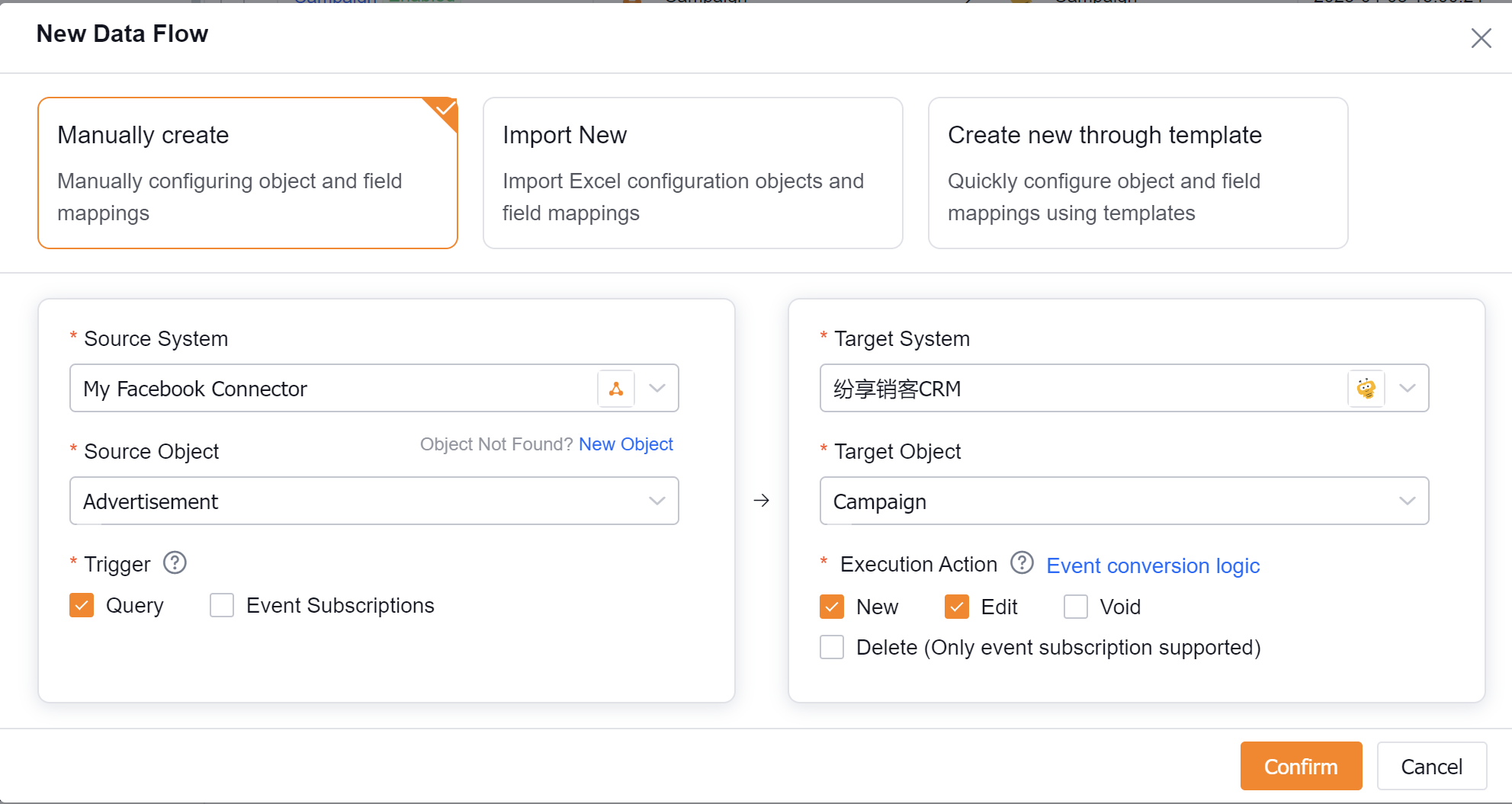Screen dimensions: 1512x804
Task: Enable the Event Subscriptions checkbox
Action: click(222, 606)
